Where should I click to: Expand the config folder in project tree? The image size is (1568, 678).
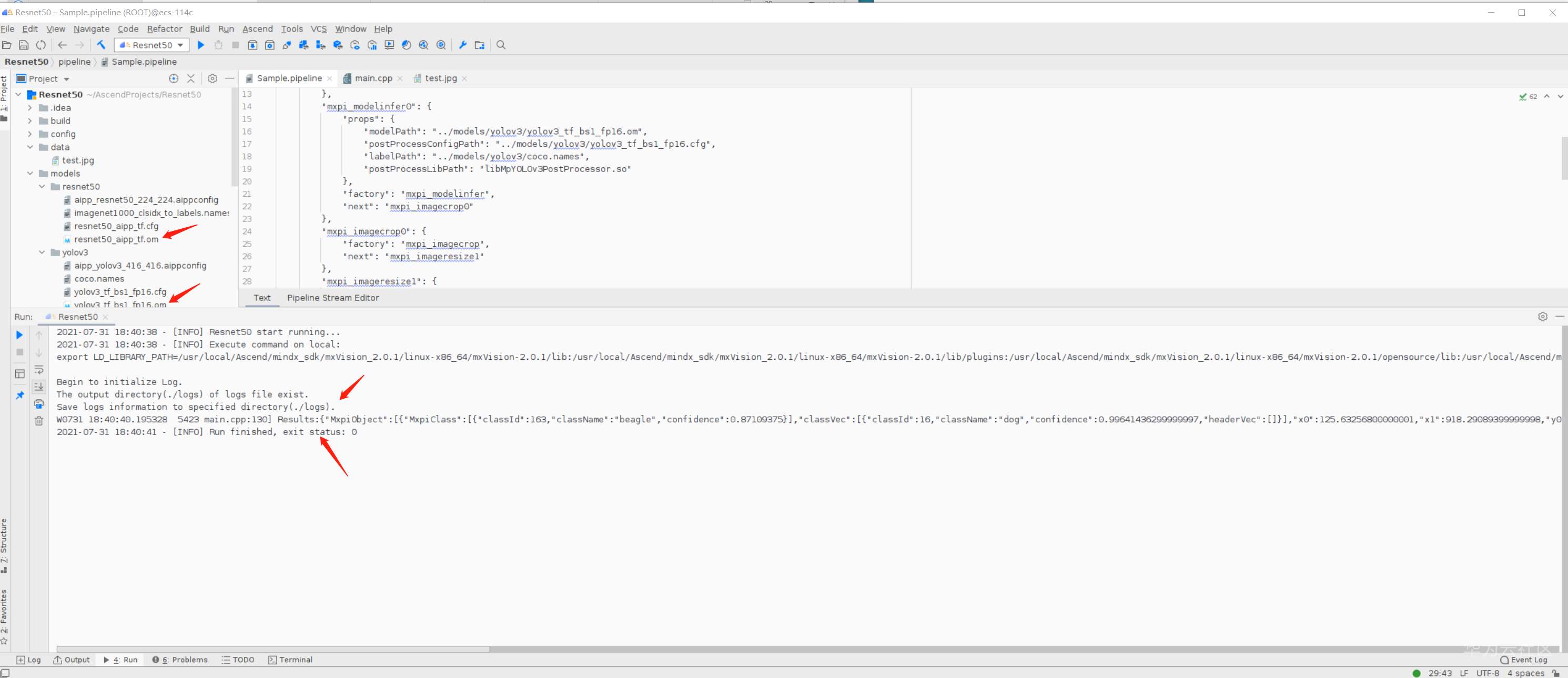tap(30, 134)
